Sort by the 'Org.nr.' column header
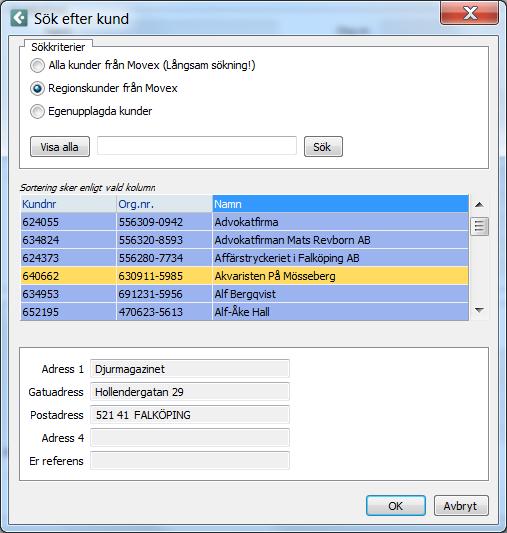This screenshot has width=507, height=533. click(164, 204)
